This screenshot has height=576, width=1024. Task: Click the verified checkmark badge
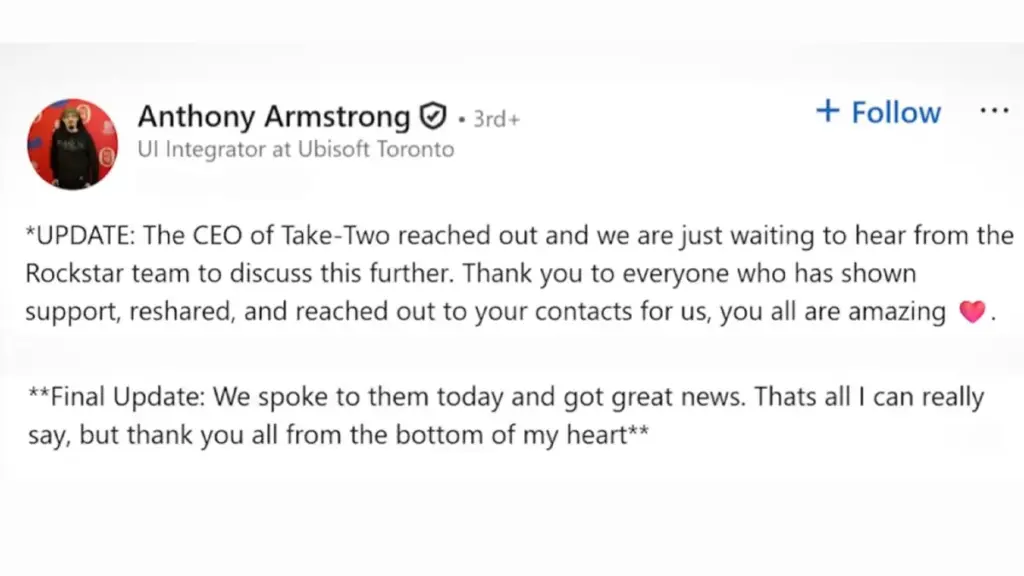tap(431, 117)
